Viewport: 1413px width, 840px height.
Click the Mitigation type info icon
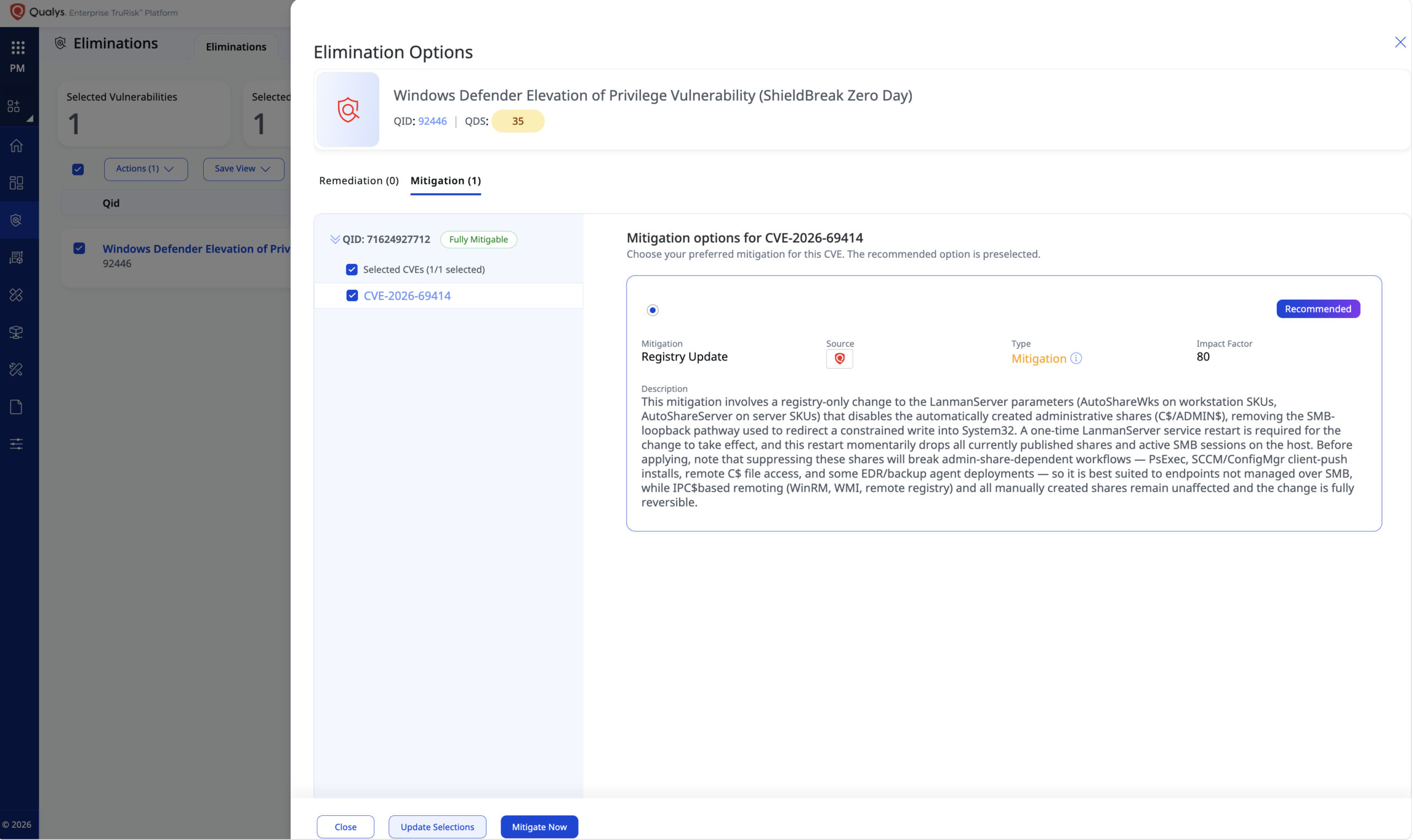point(1076,358)
